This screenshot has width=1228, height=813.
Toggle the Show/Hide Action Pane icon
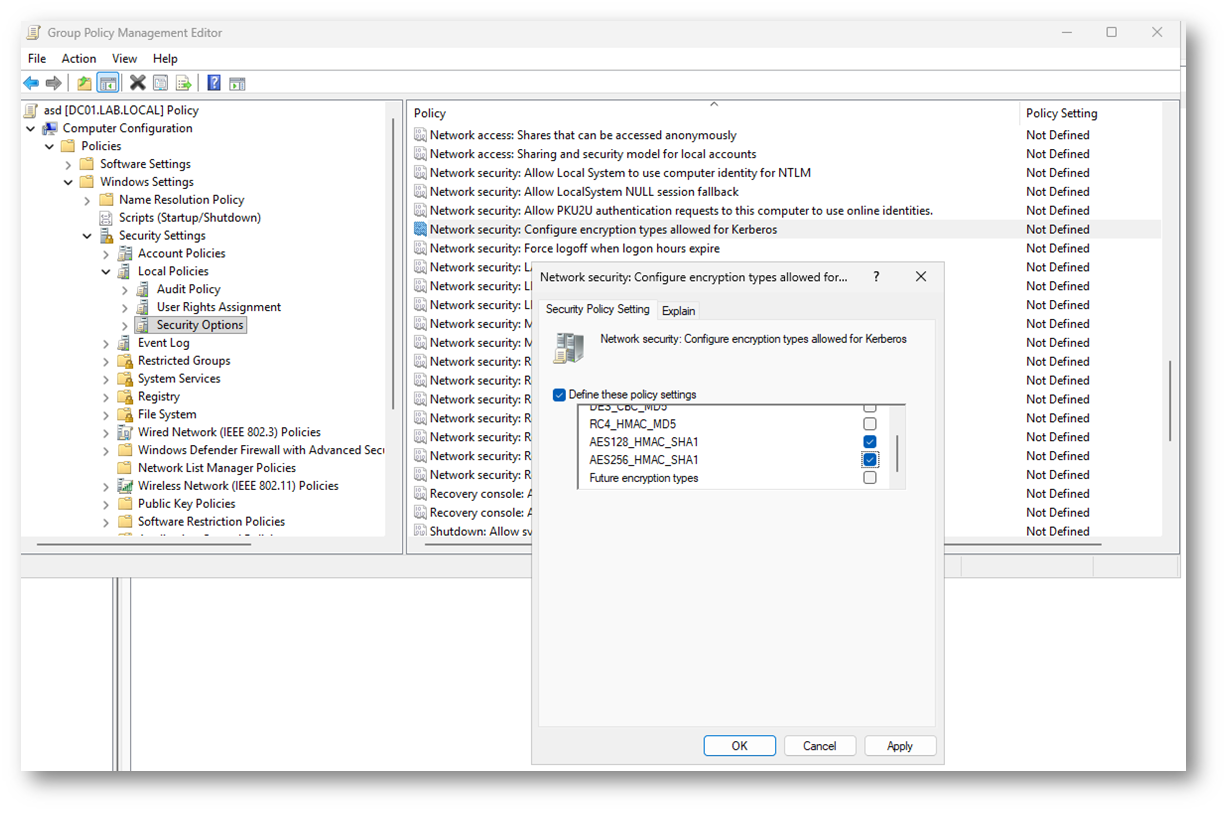[x=238, y=83]
